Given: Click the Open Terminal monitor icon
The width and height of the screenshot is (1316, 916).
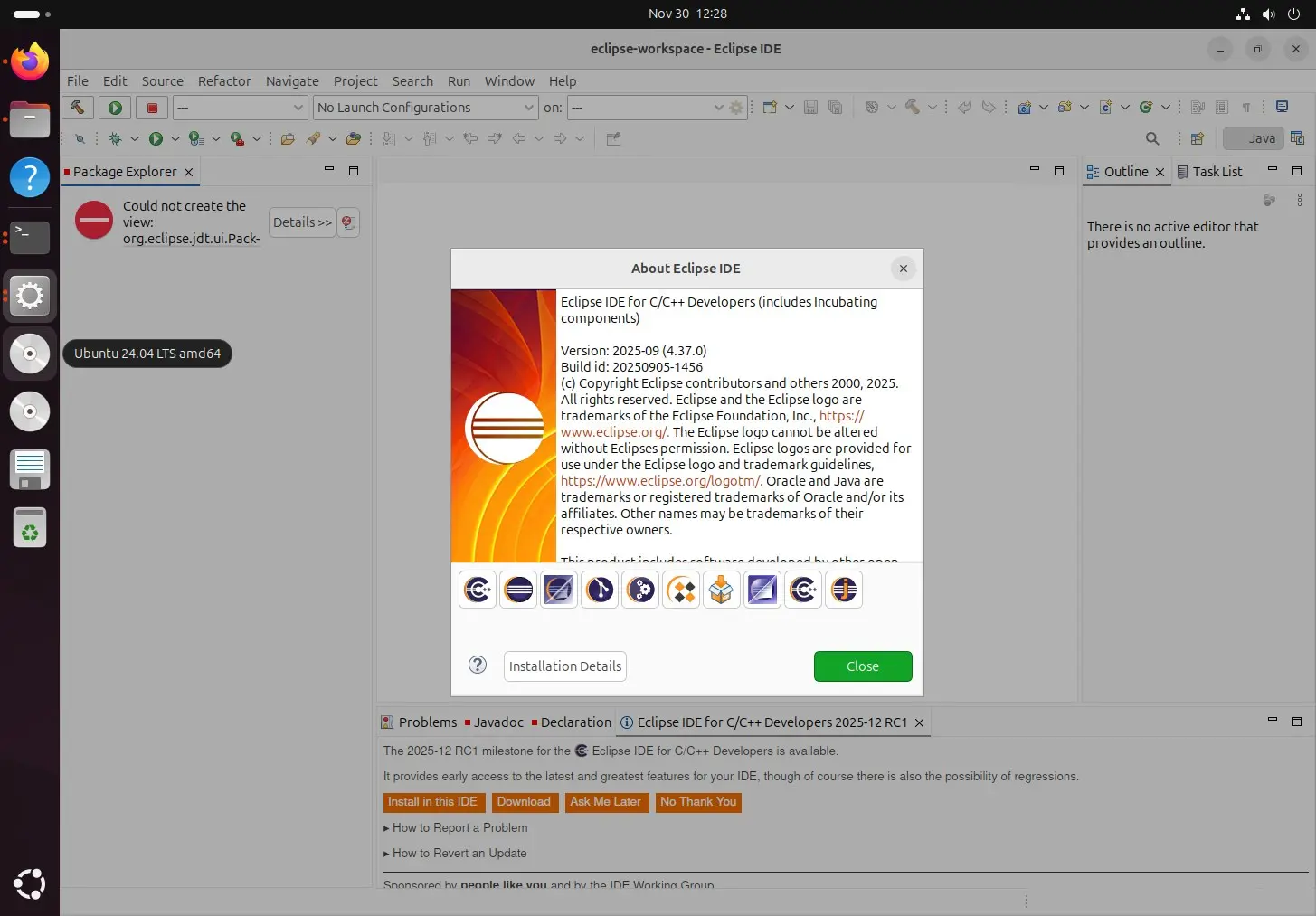Looking at the screenshot, I should (1282, 107).
